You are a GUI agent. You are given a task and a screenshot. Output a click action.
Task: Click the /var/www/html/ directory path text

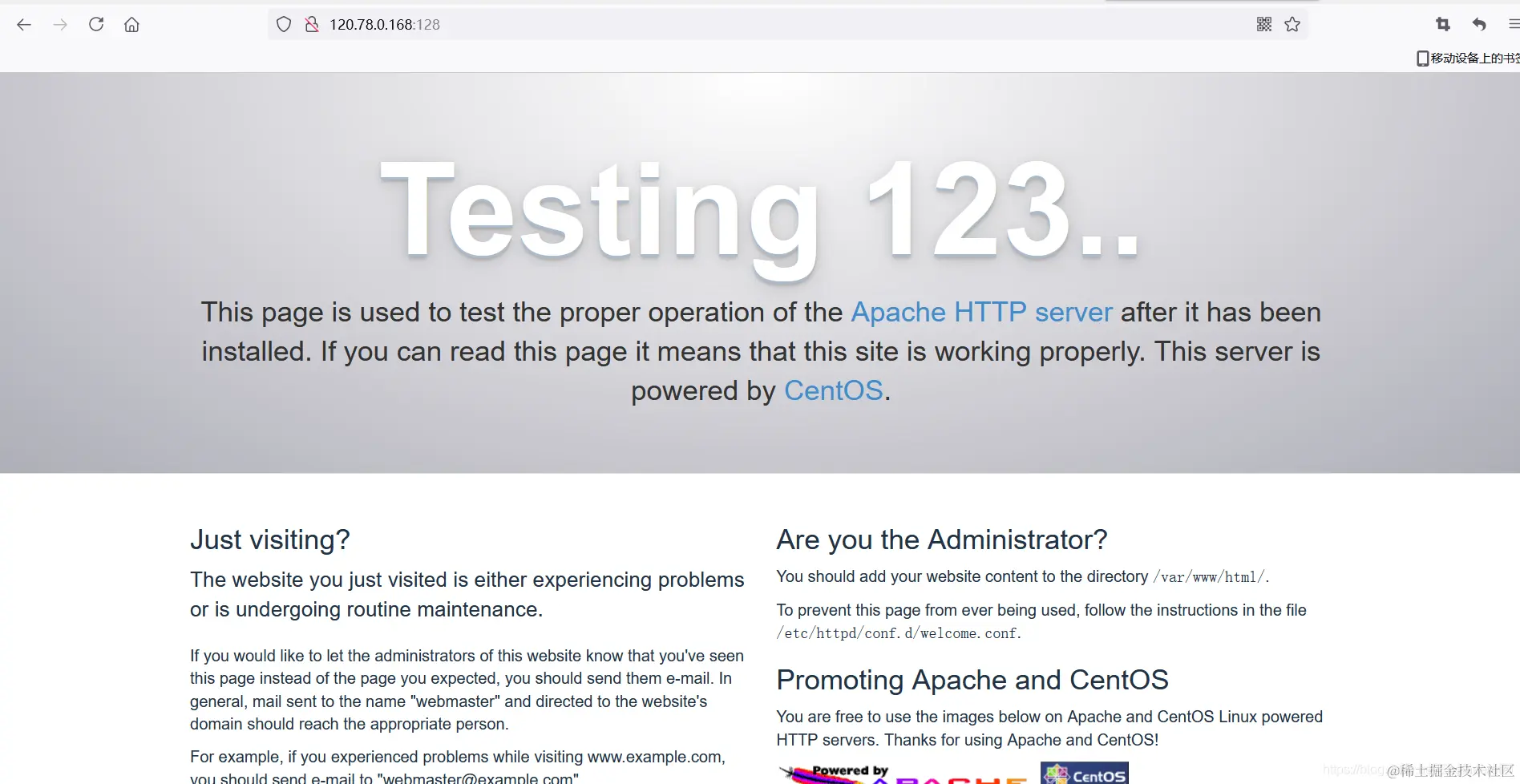[1209, 577]
